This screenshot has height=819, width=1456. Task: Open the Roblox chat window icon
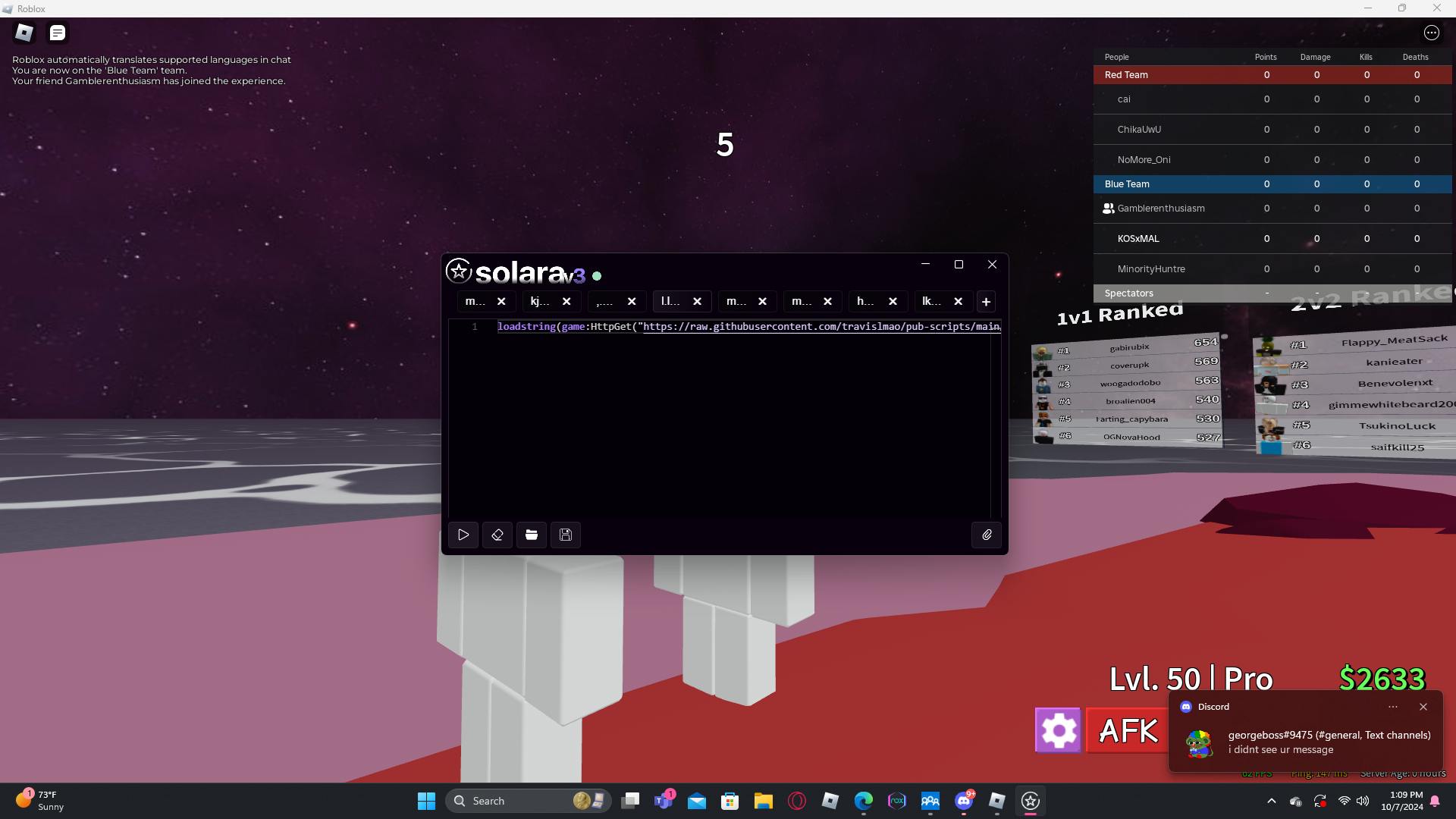pos(58,33)
